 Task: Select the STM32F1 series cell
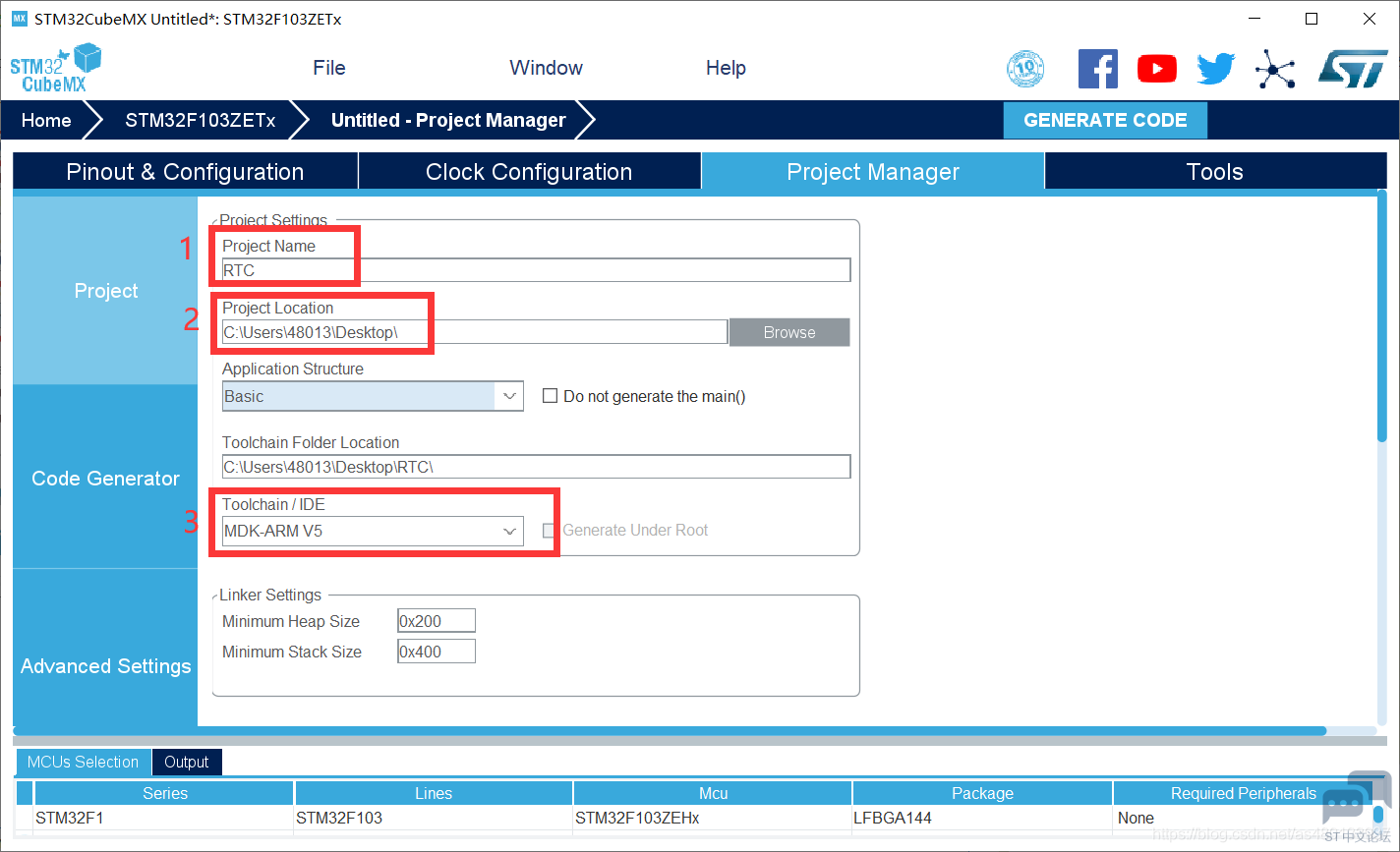[x=164, y=818]
